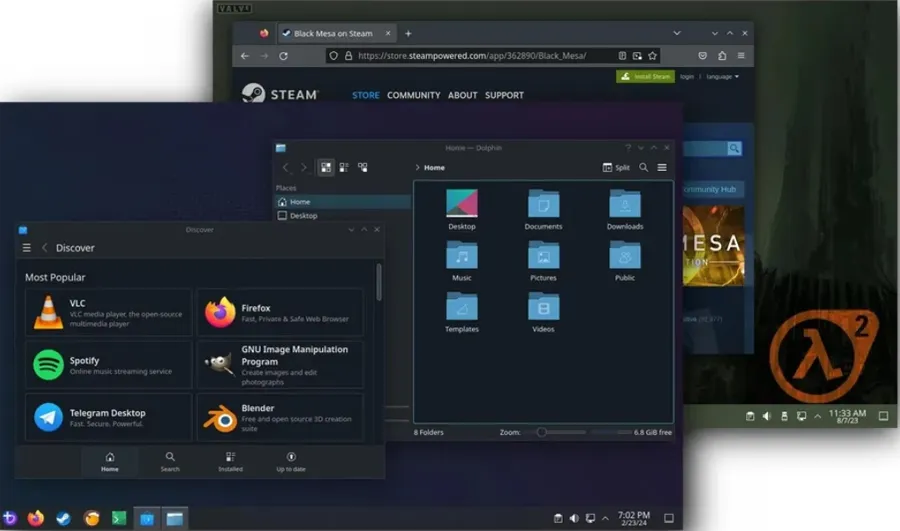The image size is (900, 531).
Task: Click the 6.8 GiB free space bar
Action: pos(631,432)
